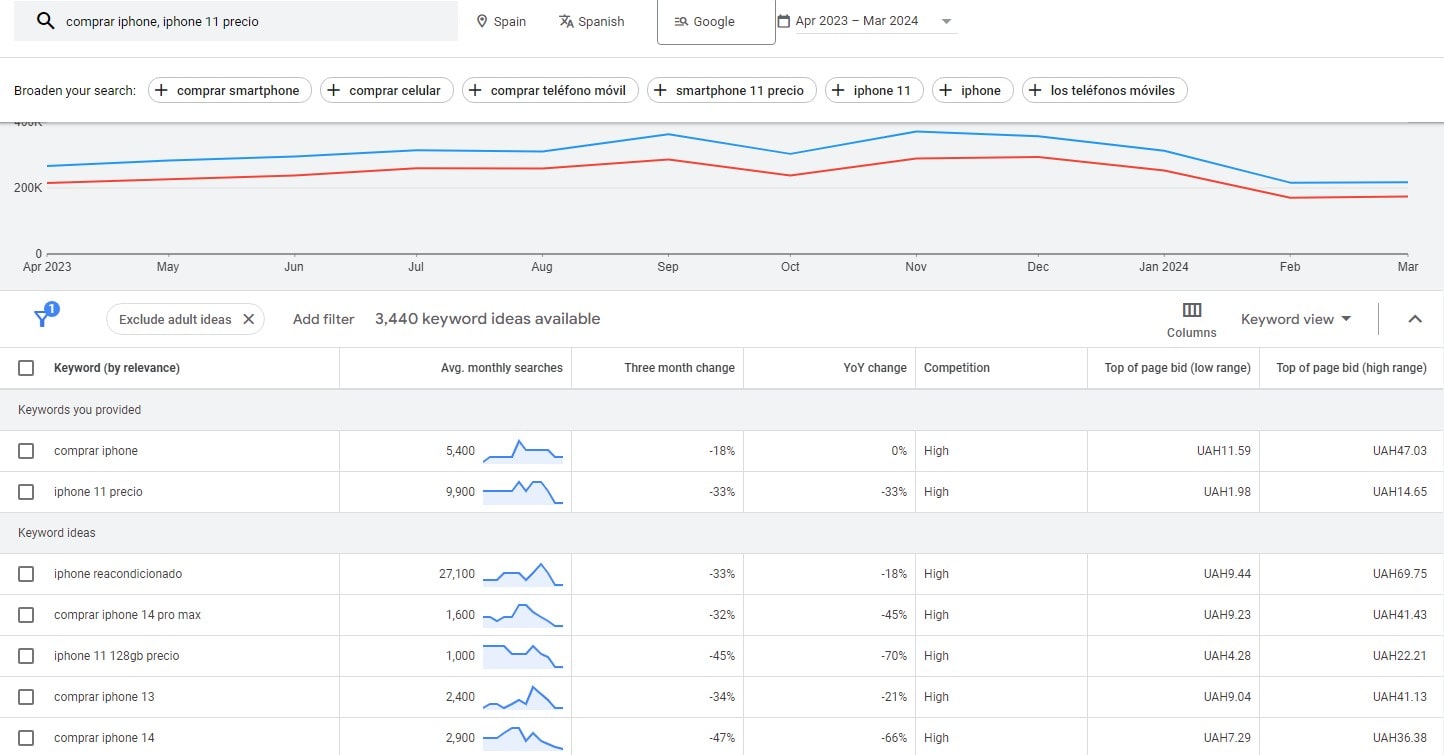The image size is (1444, 755).
Task: Check the comprar iphone row checkbox
Action: (x=26, y=451)
